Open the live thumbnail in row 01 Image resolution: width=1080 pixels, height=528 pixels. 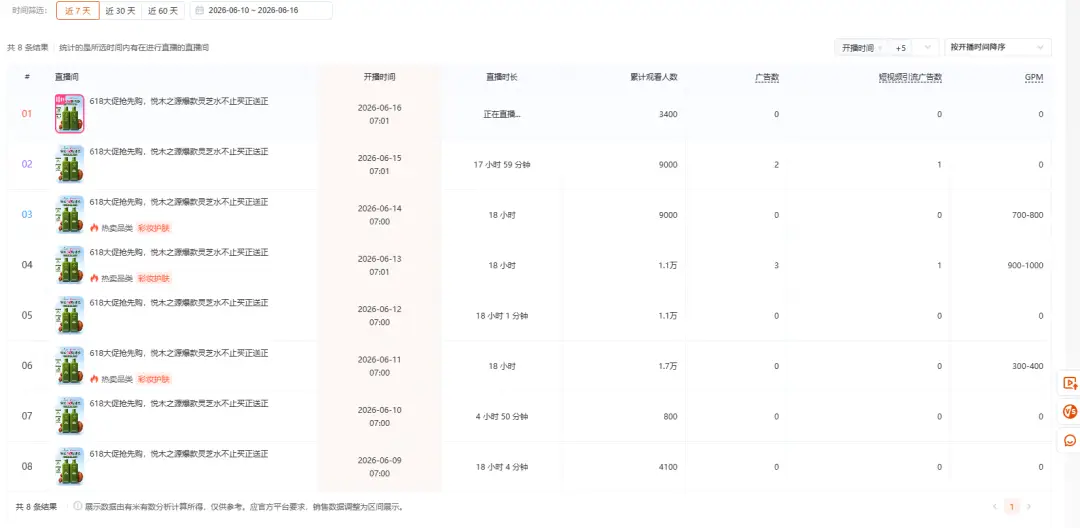click(70, 114)
